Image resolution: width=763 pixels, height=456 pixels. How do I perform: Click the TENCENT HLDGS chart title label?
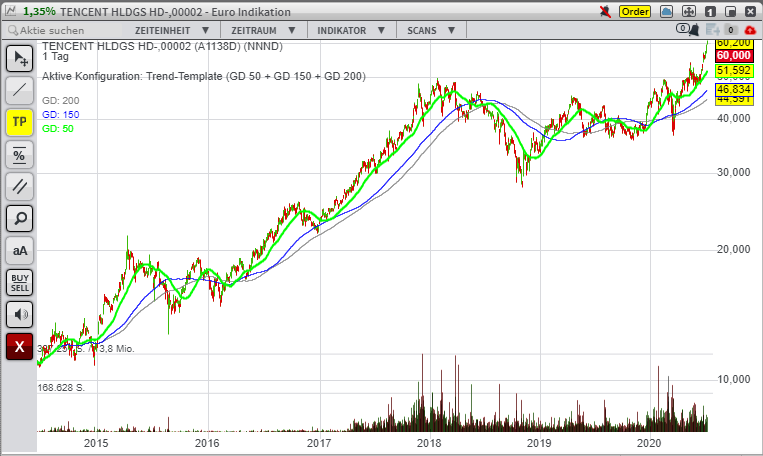pos(162,46)
